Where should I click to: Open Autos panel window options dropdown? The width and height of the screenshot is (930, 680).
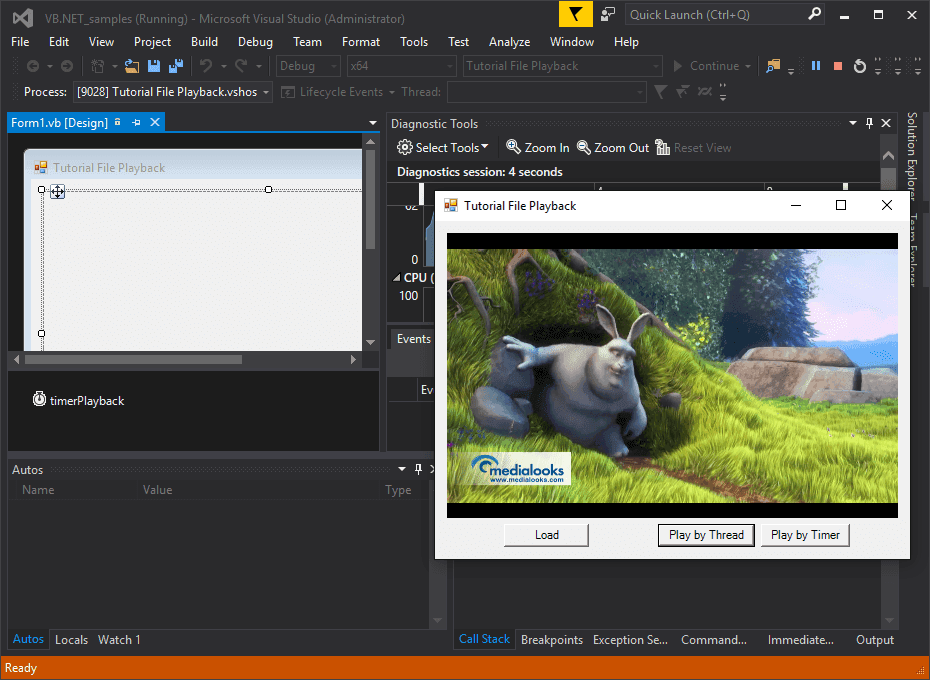(402, 469)
